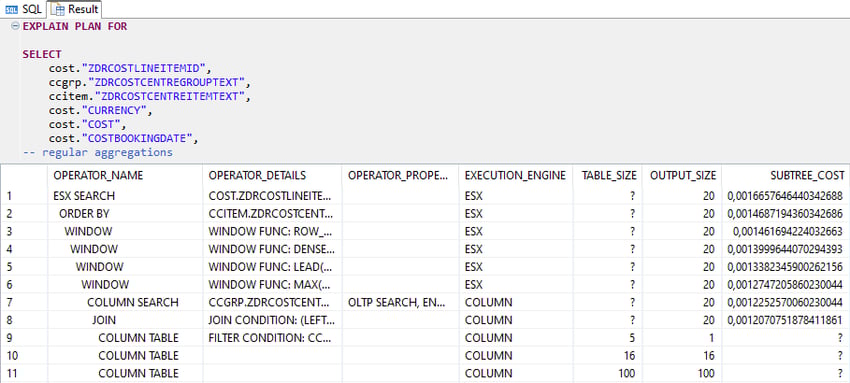
Task: Click "CURRENCY" in the SQL text
Action: point(114,110)
